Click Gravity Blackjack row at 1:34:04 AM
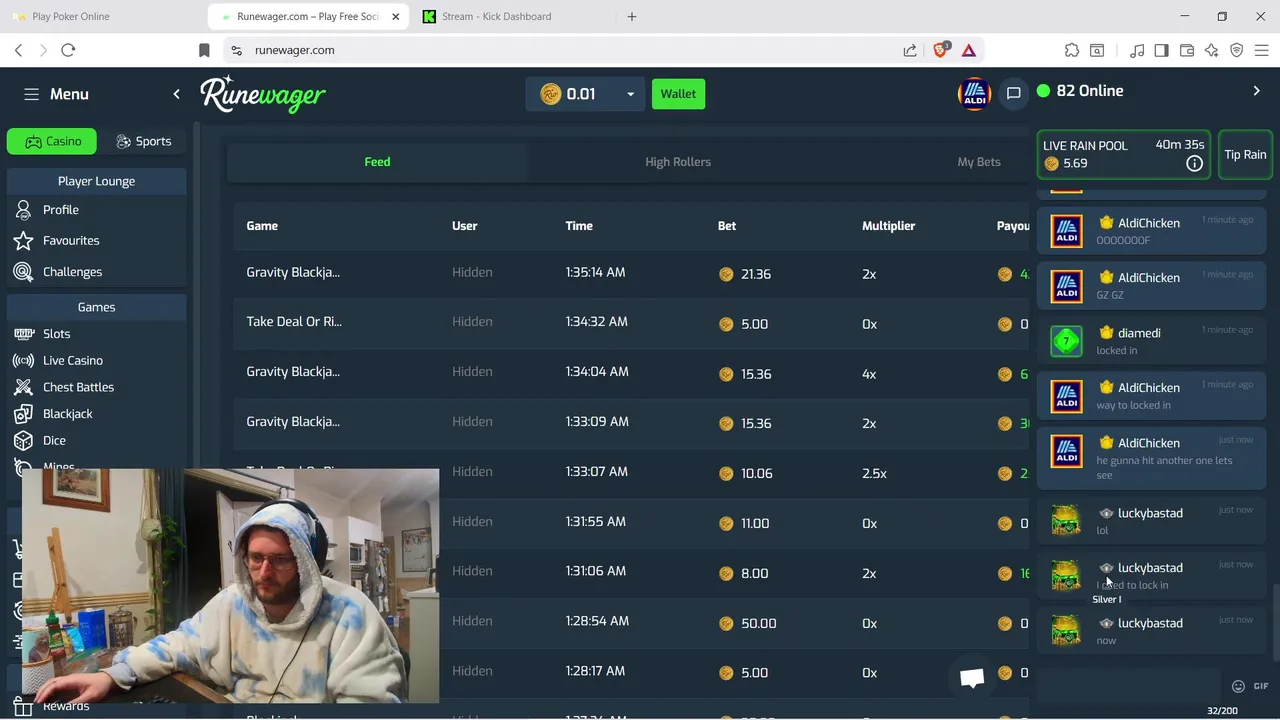Viewport: 1280px width, 720px height. tap(631, 373)
